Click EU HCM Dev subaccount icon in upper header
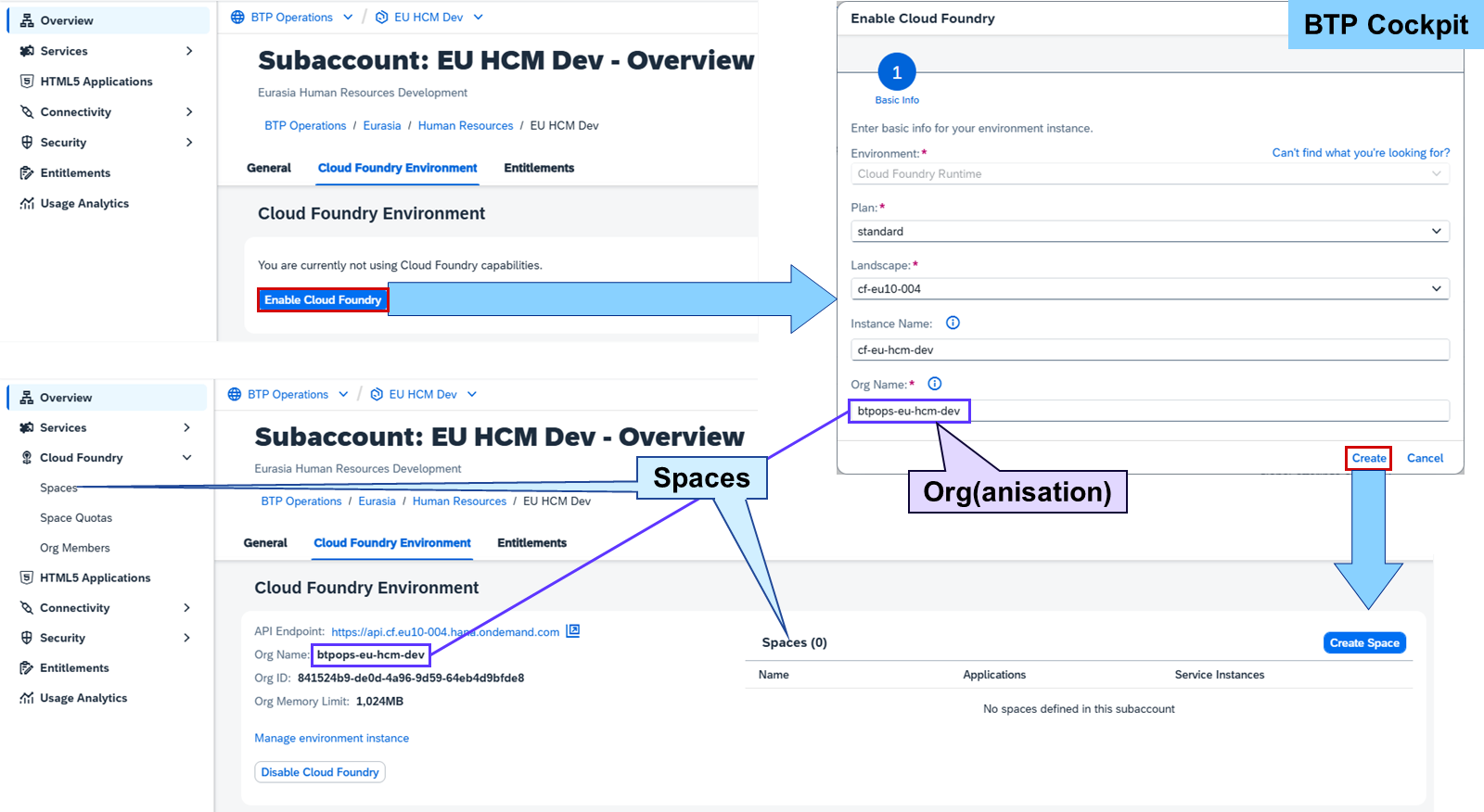Image resolution: width=1484 pixels, height=812 pixels. click(x=381, y=17)
